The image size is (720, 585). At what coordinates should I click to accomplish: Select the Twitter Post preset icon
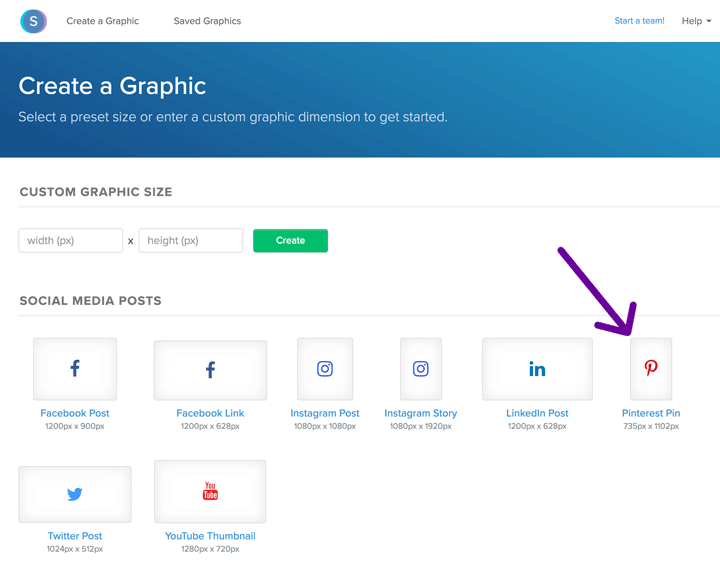point(75,494)
